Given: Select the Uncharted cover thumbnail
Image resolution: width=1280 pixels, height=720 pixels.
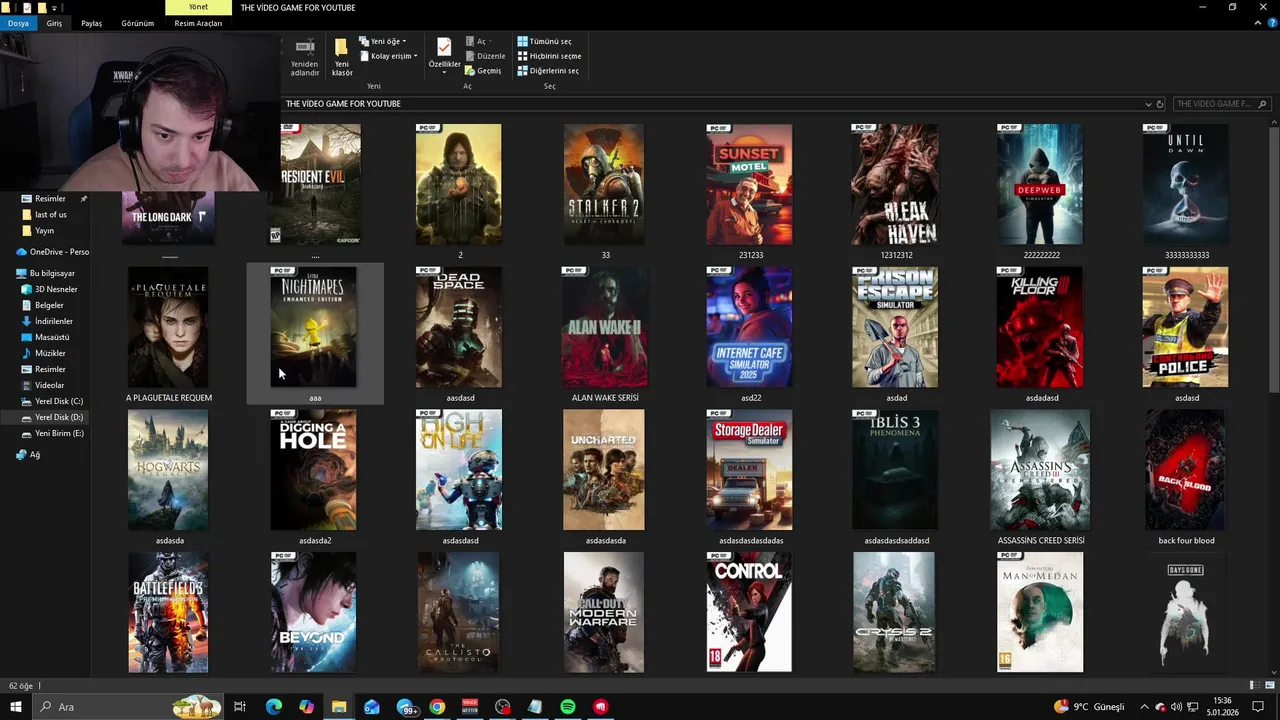Looking at the screenshot, I should pyautogui.click(x=604, y=470).
